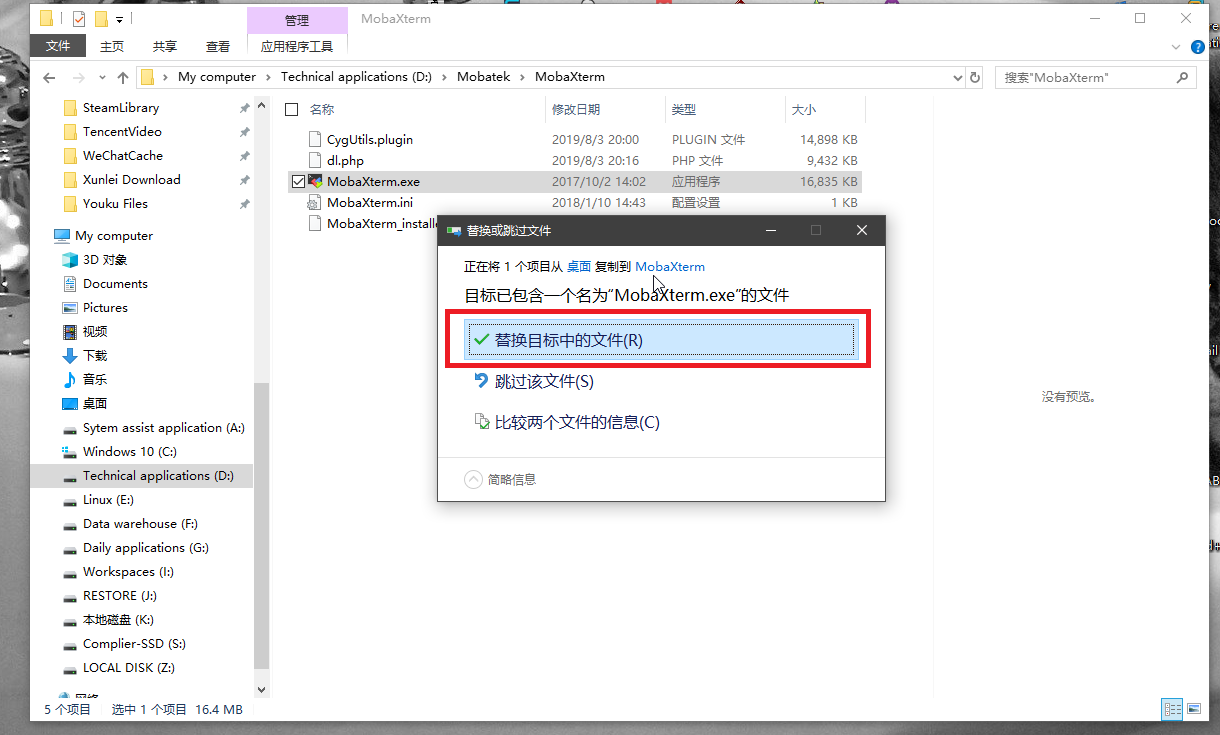Viewport: 1220px width, 735px height.
Task: Go up one level with Up arrow
Action: [x=122, y=77]
